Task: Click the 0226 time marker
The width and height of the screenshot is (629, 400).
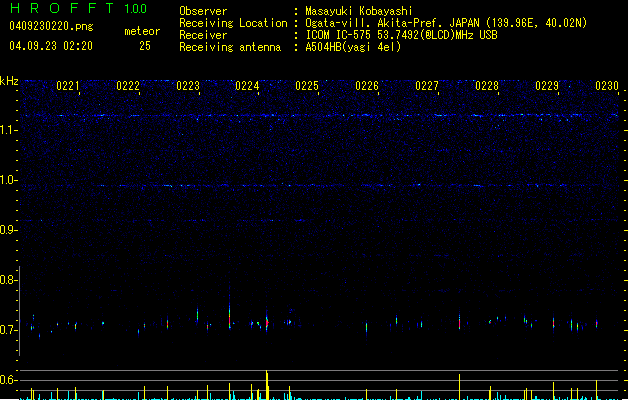Action: pos(367,87)
